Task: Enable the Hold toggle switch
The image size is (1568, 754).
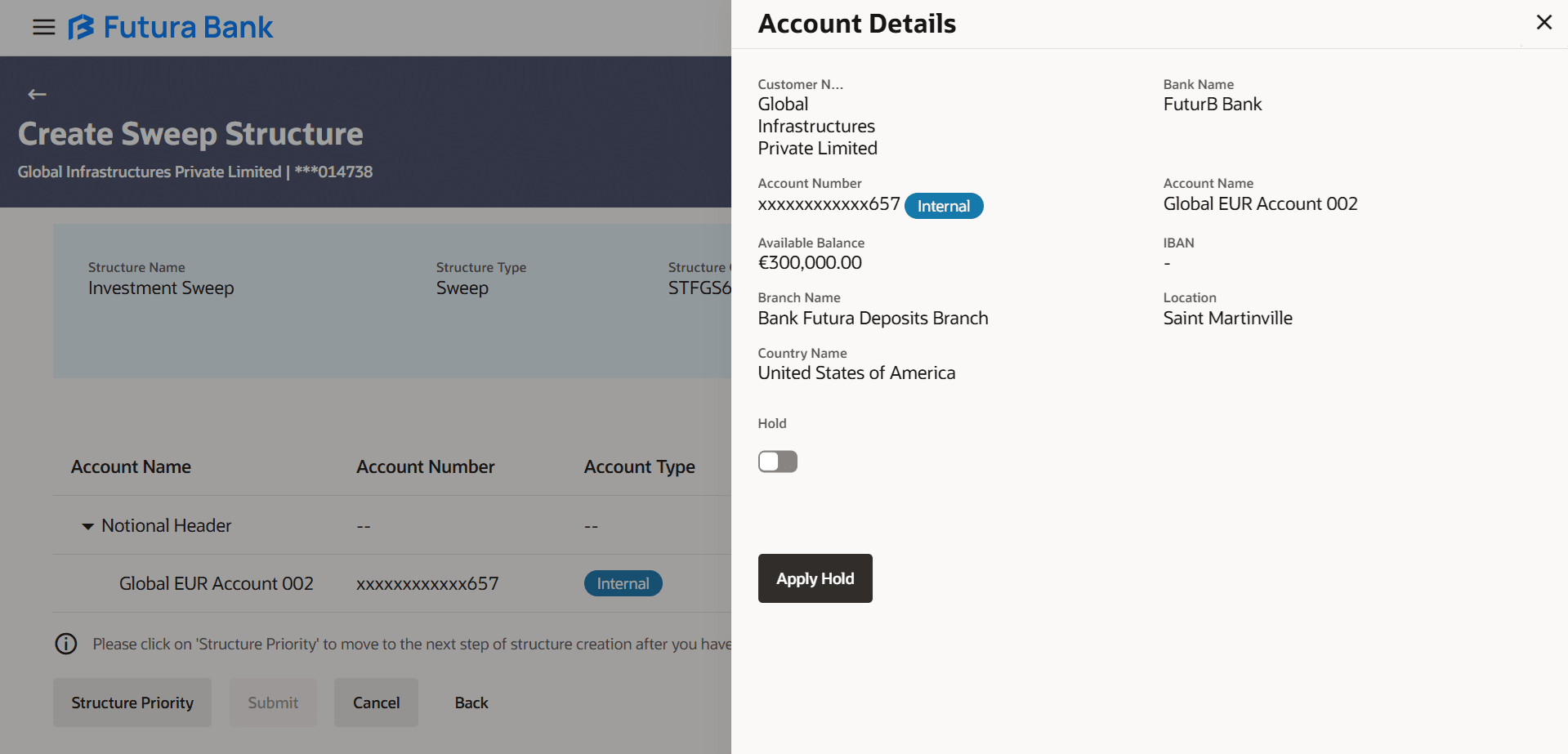Action: (x=777, y=462)
